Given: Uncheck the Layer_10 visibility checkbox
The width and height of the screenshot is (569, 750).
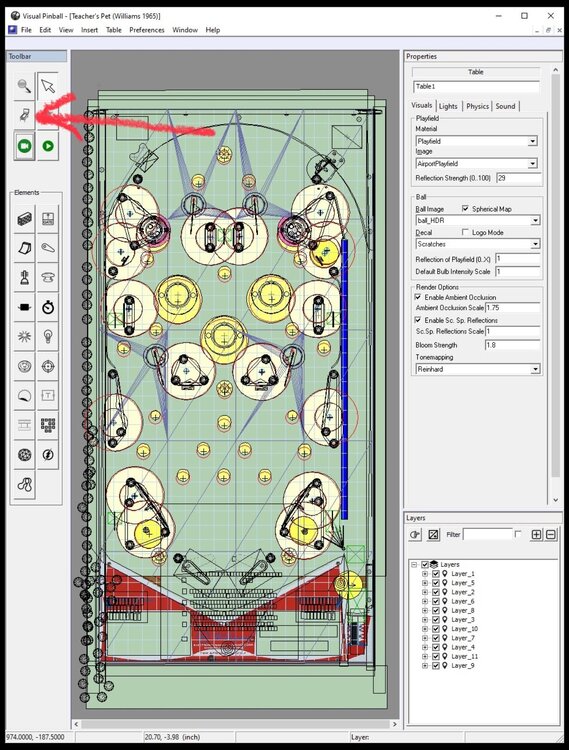Looking at the screenshot, I should pyautogui.click(x=436, y=629).
